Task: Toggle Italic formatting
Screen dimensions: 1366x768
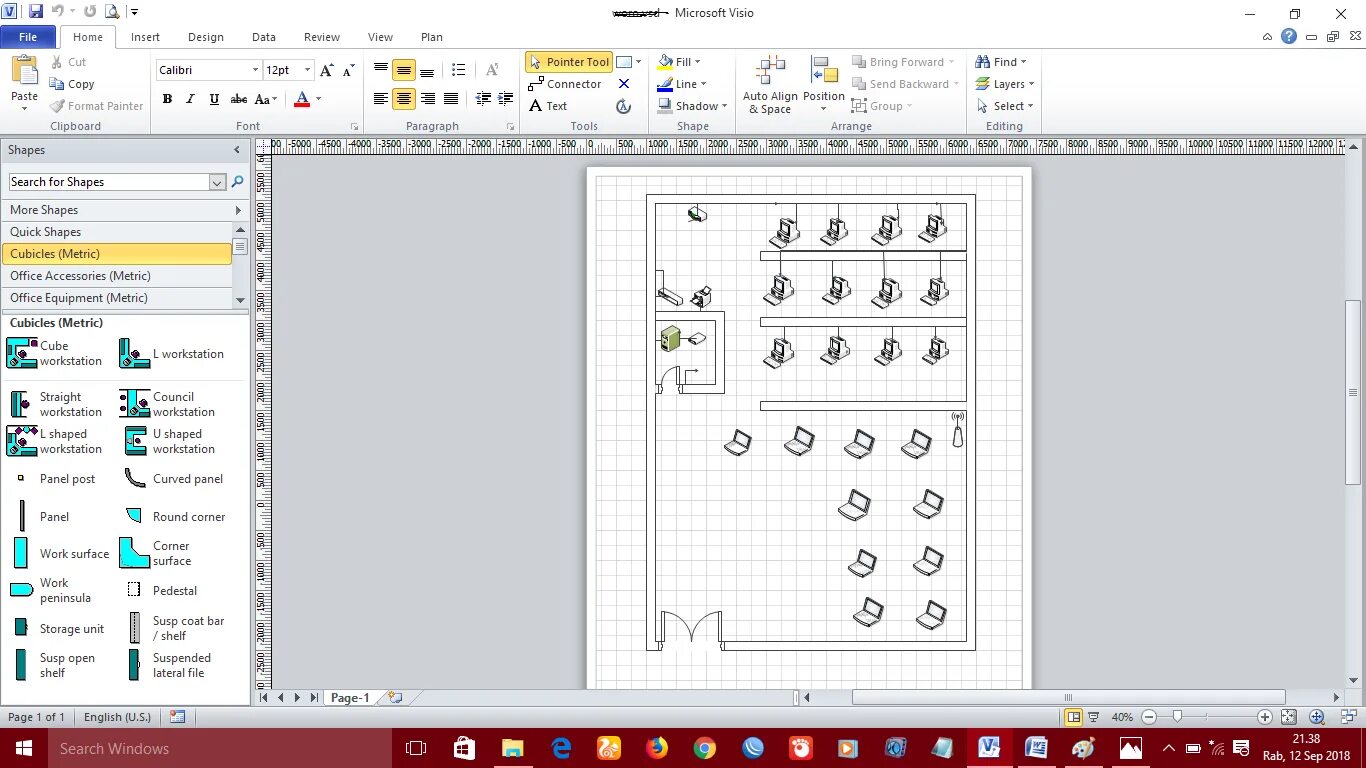Action: (x=190, y=99)
